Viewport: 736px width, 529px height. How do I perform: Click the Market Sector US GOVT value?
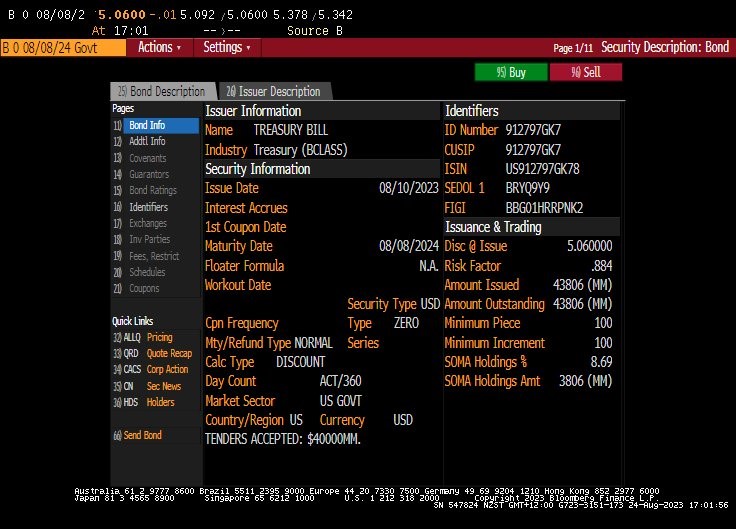point(340,401)
